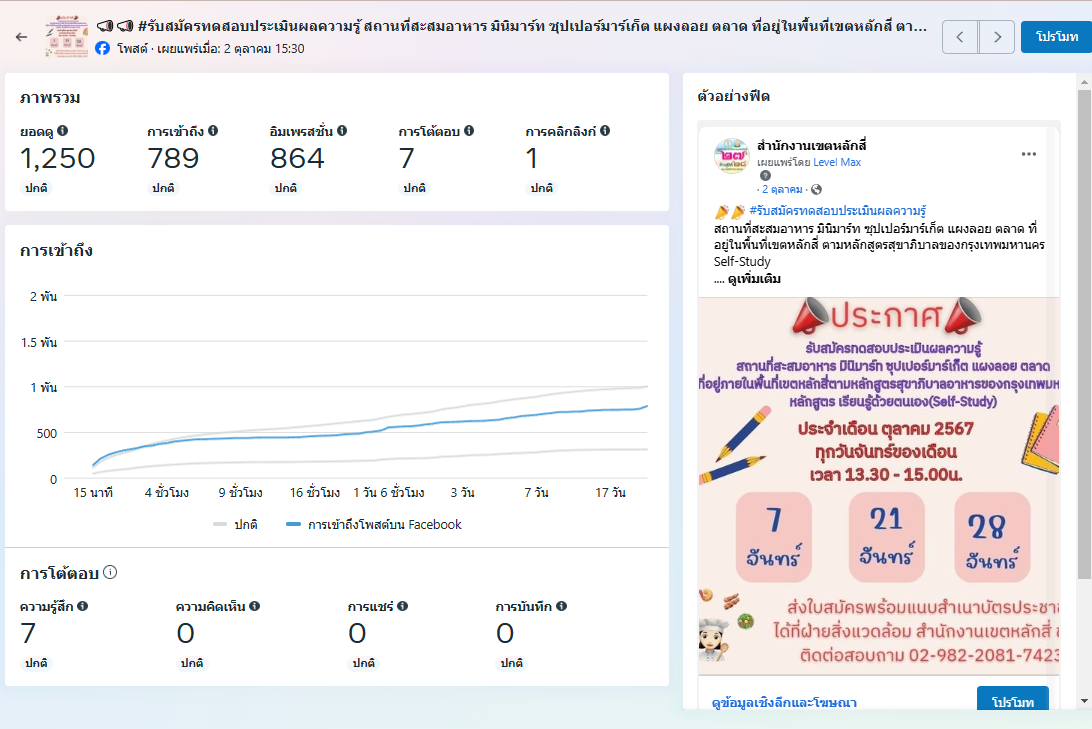Open ดูข้อมูลเชิงลึกและโฆษณา link
Viewport: 1092px width, 729px height.
pyautogui.click(x=784, y=703)
